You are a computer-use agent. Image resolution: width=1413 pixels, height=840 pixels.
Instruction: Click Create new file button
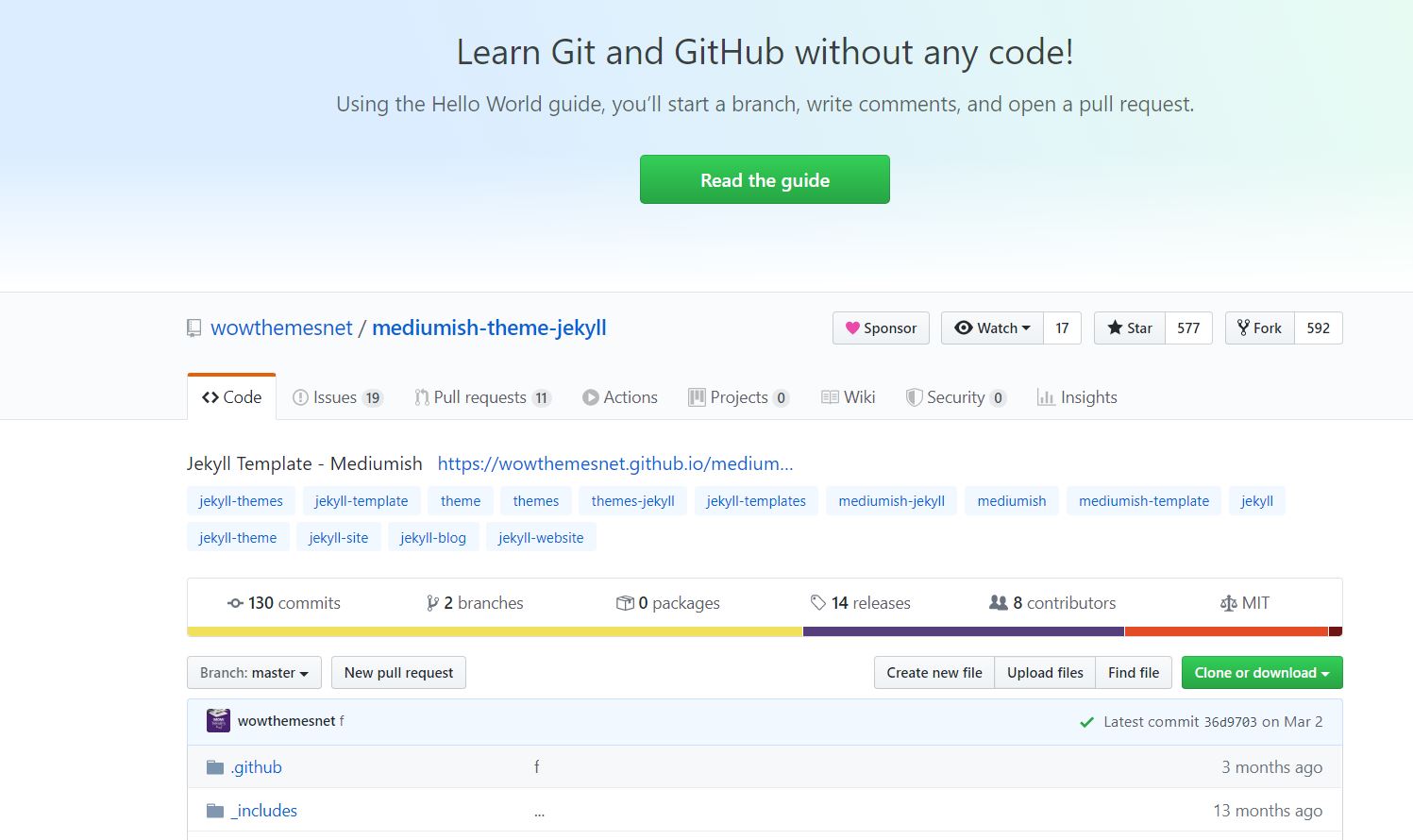point(934,673)
